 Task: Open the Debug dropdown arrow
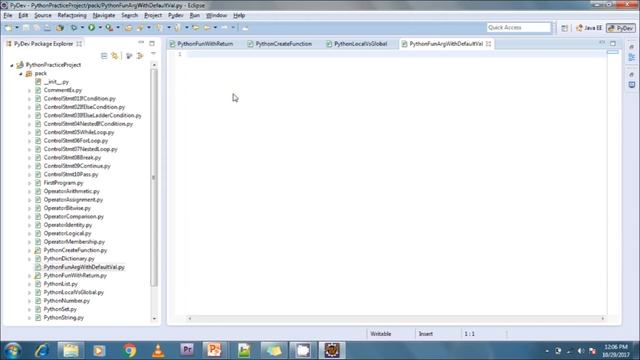82,28
